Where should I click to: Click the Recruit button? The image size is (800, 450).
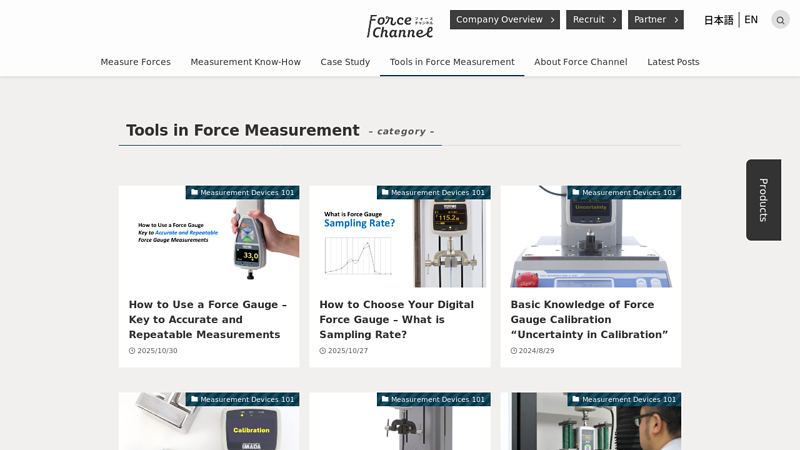(594, 19)
